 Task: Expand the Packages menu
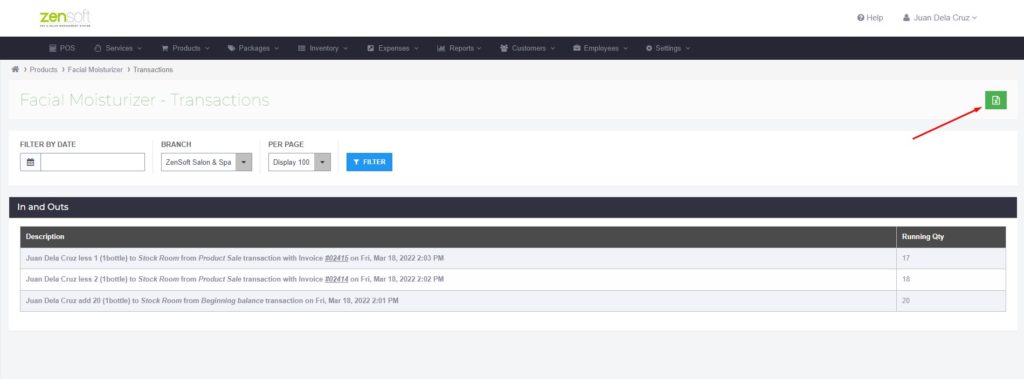253,48
